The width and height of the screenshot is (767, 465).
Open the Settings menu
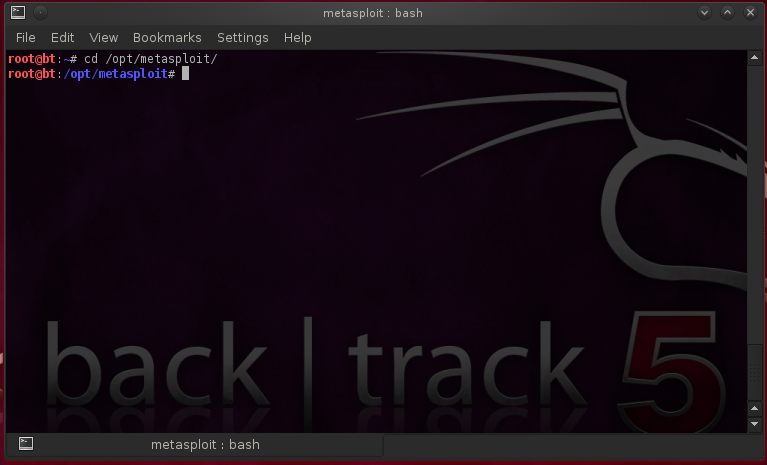243,38
